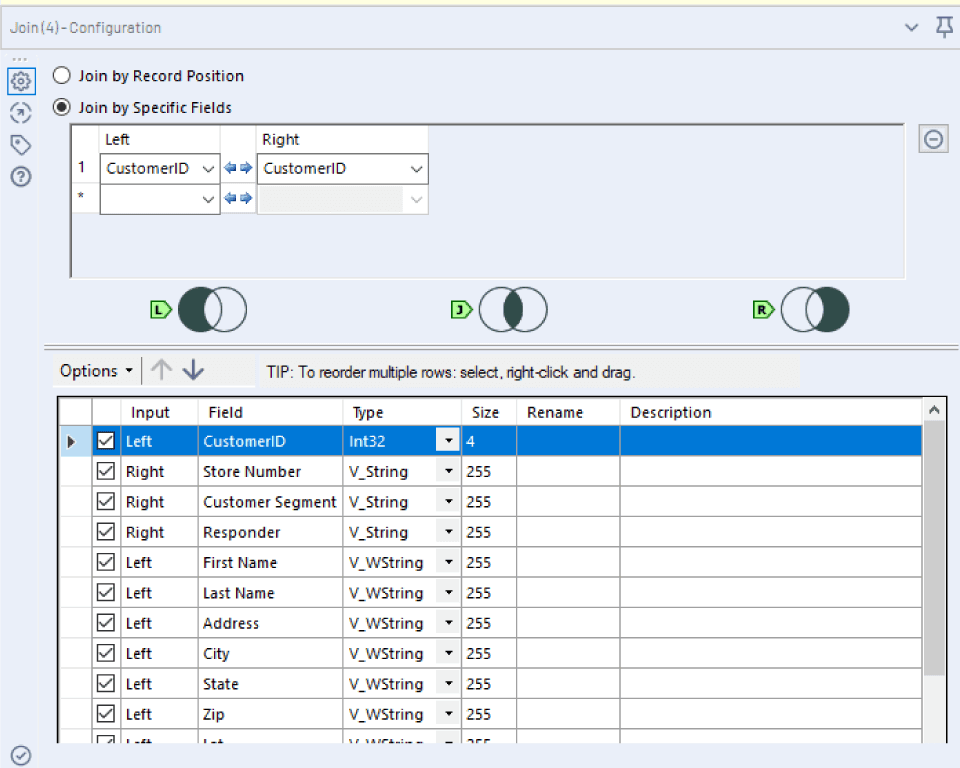Image resolution: width=960 pixels, height=768 pixels.
Task: Select Join by Specific Fields option
Action: (x=62, y=107)
